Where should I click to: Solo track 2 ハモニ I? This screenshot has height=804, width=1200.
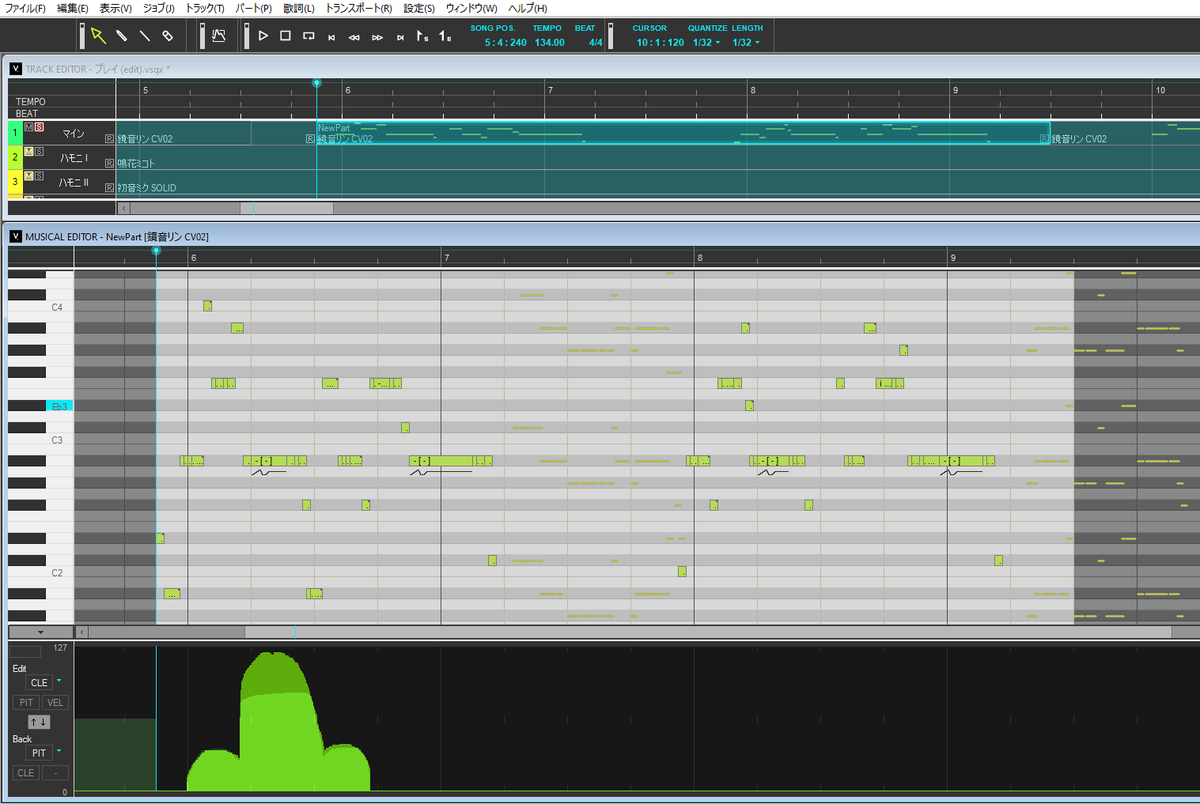(39, 151)
